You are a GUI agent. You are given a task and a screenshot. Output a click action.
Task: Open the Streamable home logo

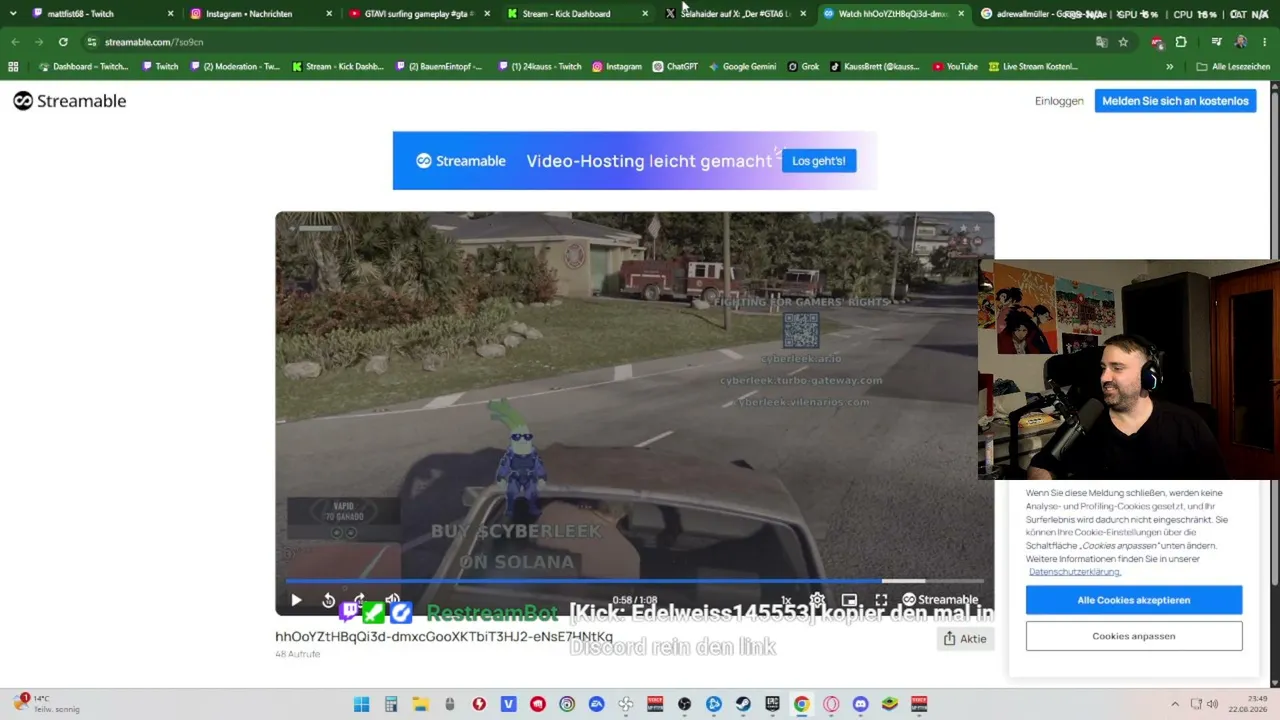pos(70,101)
